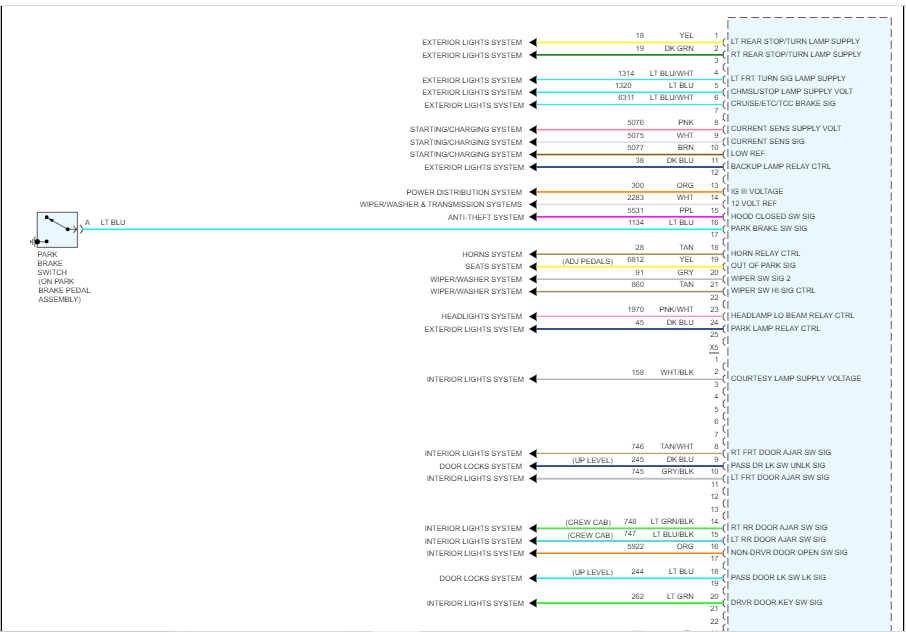Select circuit number 2283
Viewport: 906px width, 632px height.
(635, 198)
